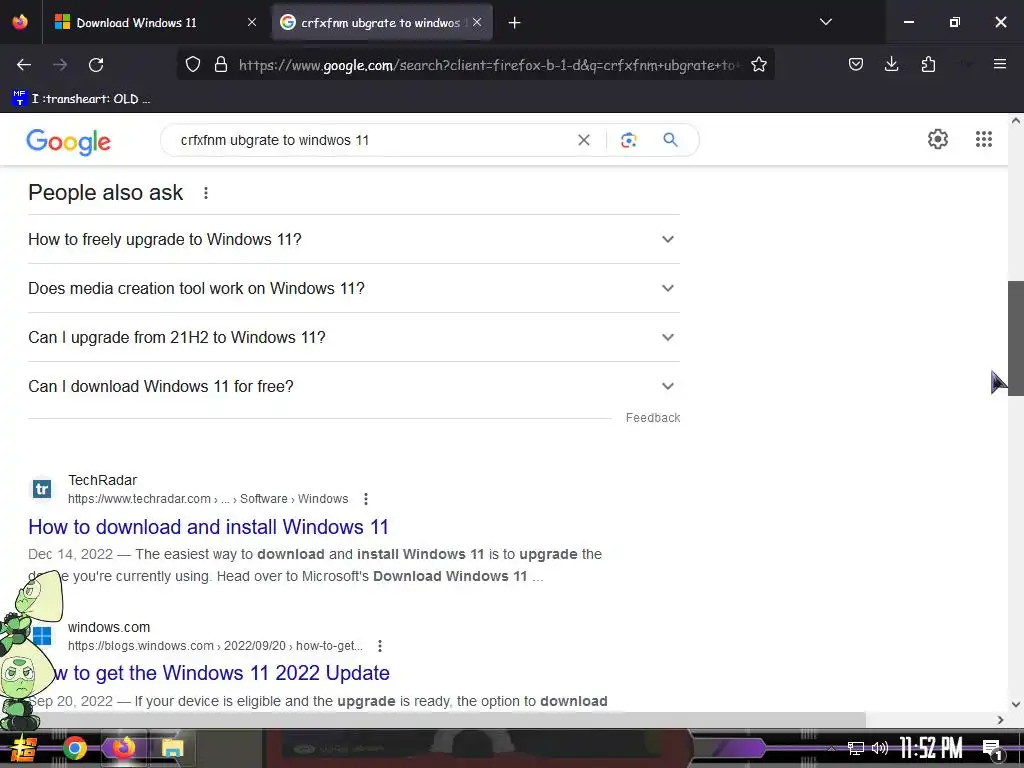1024x768 pixels.
Task: Save page to Pocket icon
Action: pos(856,64)
